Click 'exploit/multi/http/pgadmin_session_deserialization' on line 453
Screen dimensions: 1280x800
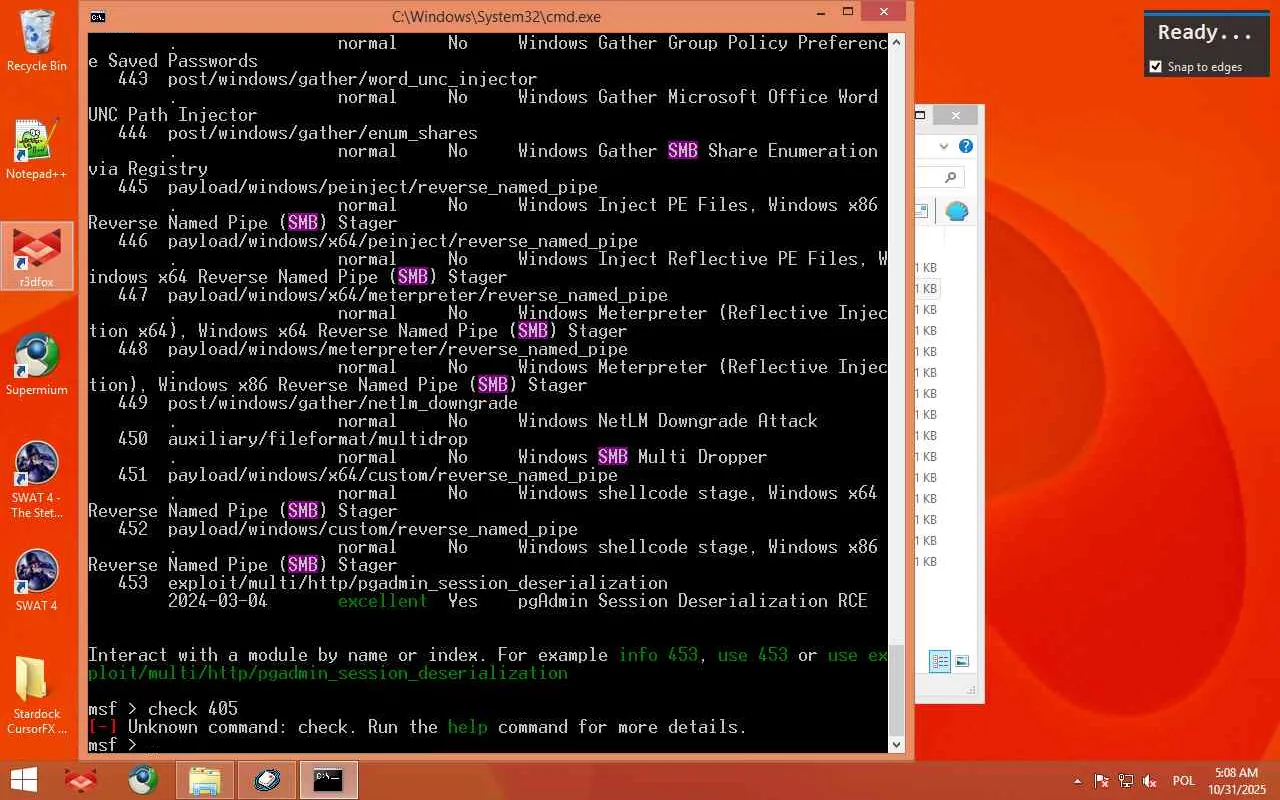[418, 583]
